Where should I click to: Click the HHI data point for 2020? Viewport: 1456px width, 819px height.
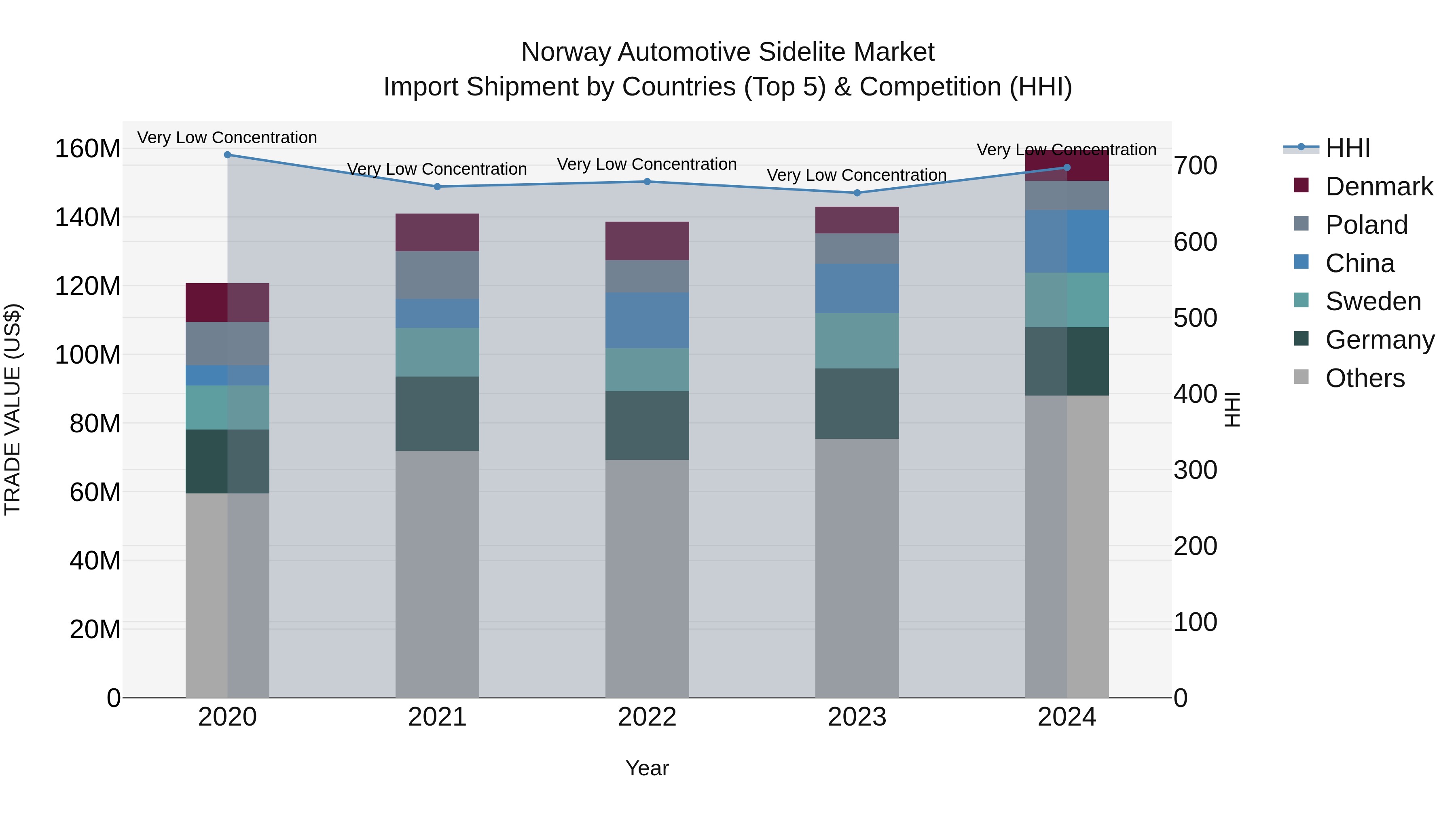pyautogui.click(x=228, y=154)
